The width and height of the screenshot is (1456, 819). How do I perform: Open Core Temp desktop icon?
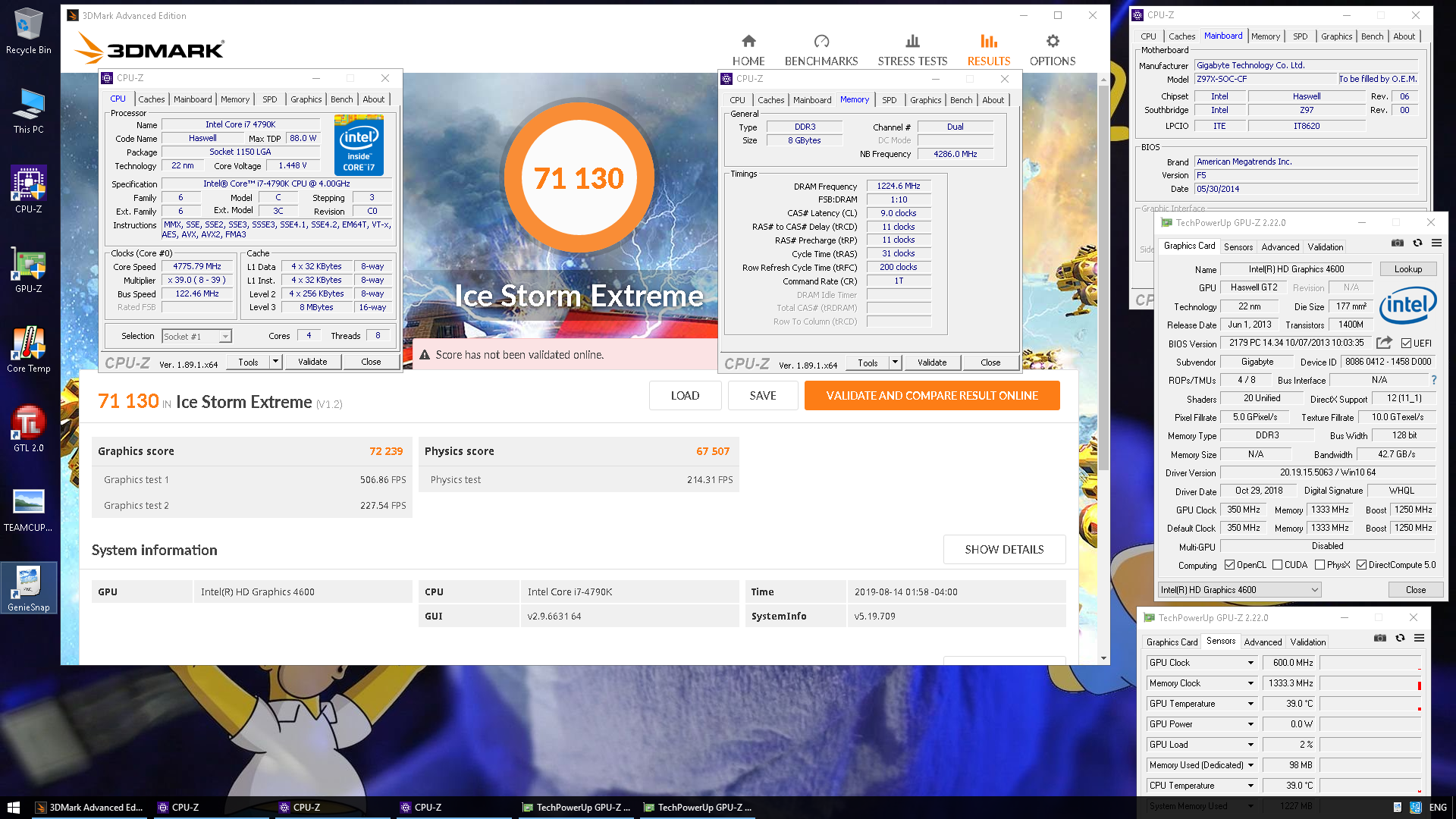28,349
